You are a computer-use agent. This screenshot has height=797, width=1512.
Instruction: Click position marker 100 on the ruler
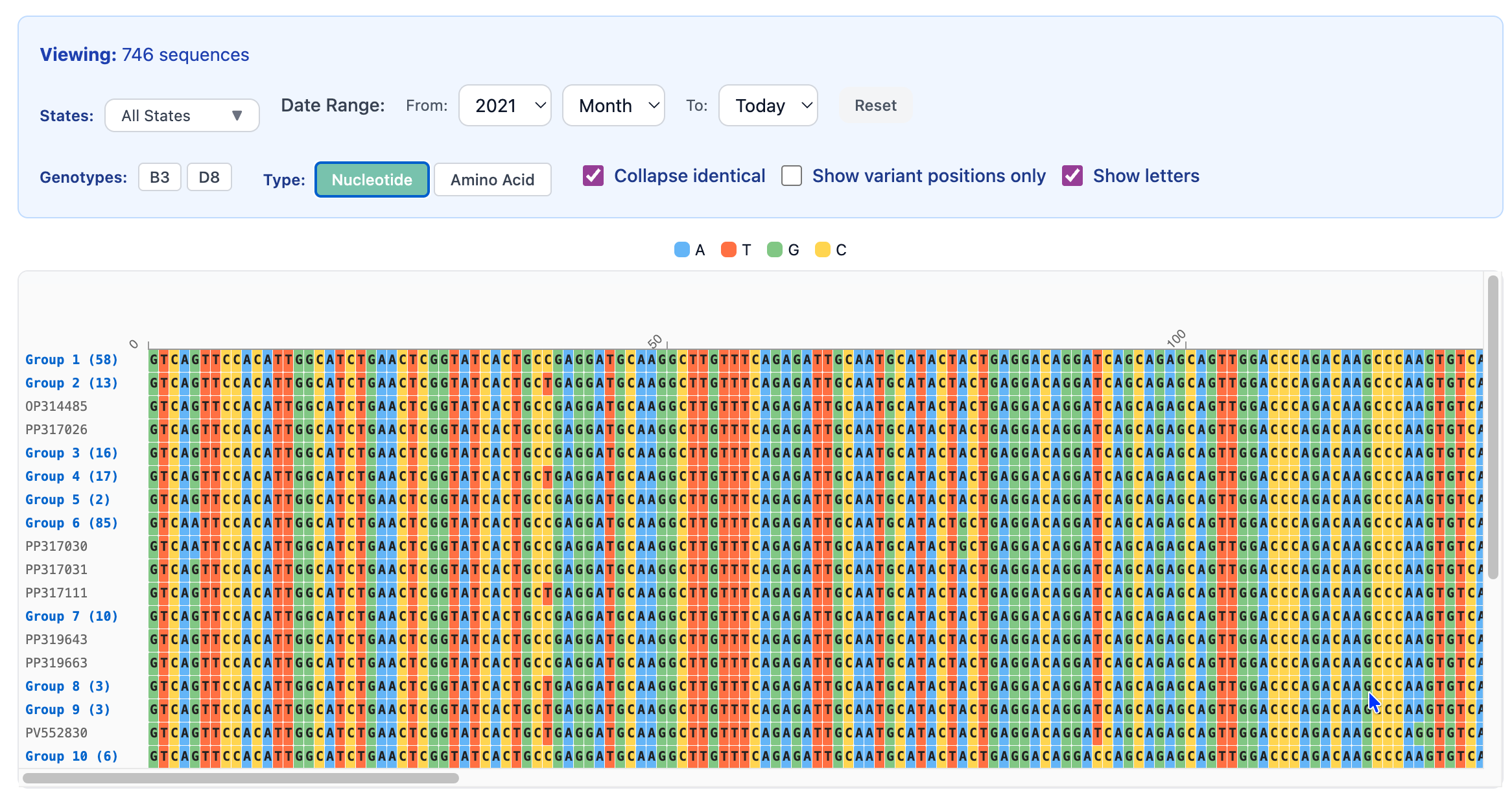coord(1175,338)
